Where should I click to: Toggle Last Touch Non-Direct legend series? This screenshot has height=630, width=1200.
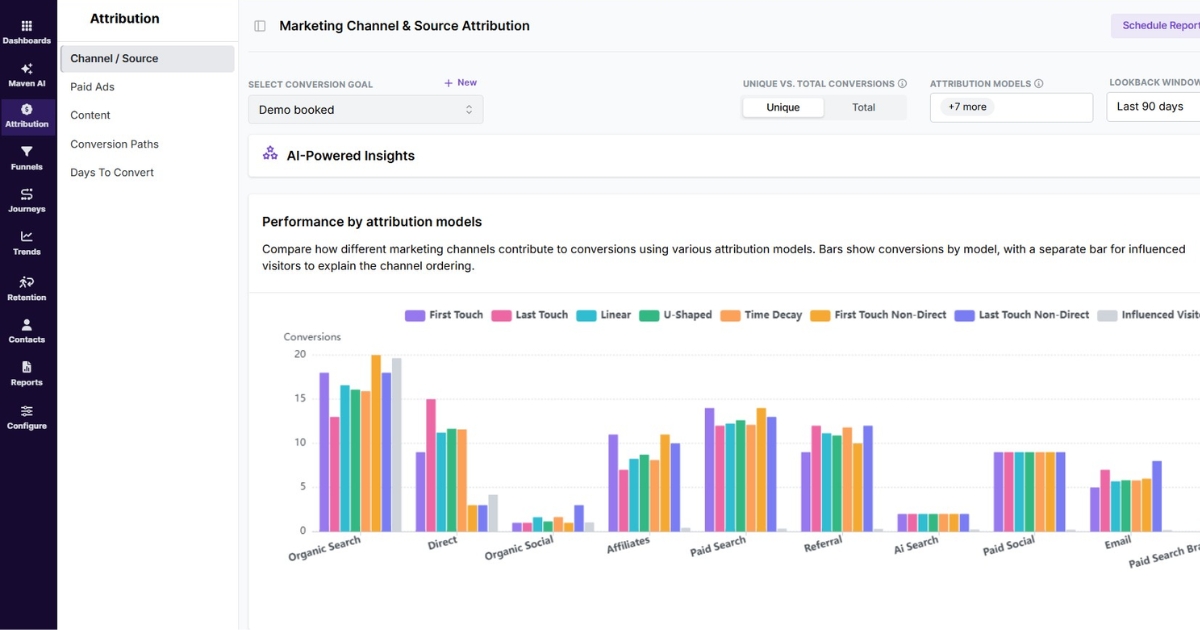[x=1022, y=315]
